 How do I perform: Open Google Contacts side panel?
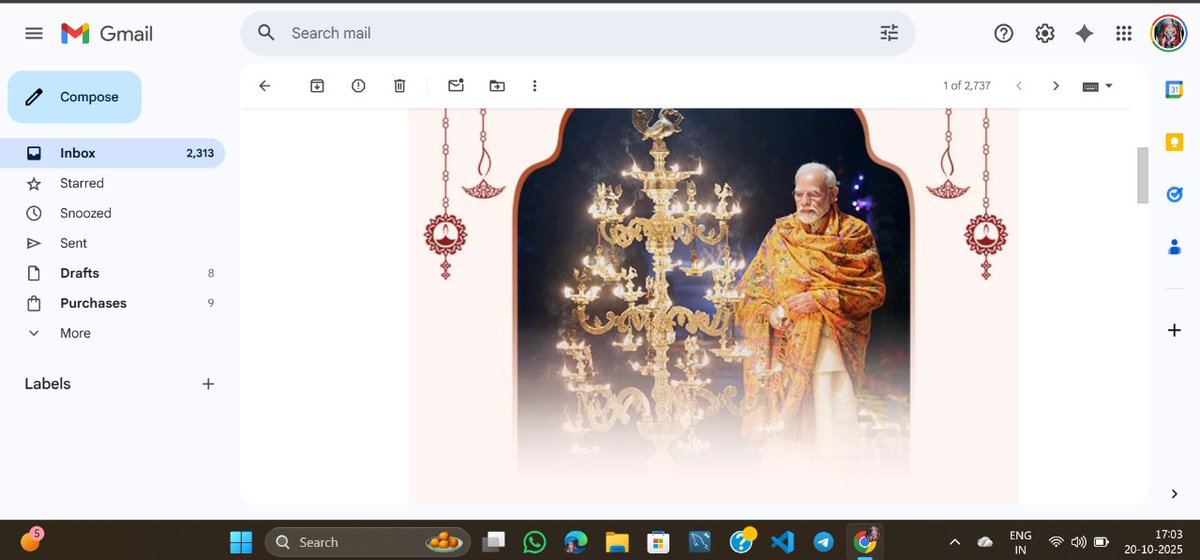tap(1175, 247)
